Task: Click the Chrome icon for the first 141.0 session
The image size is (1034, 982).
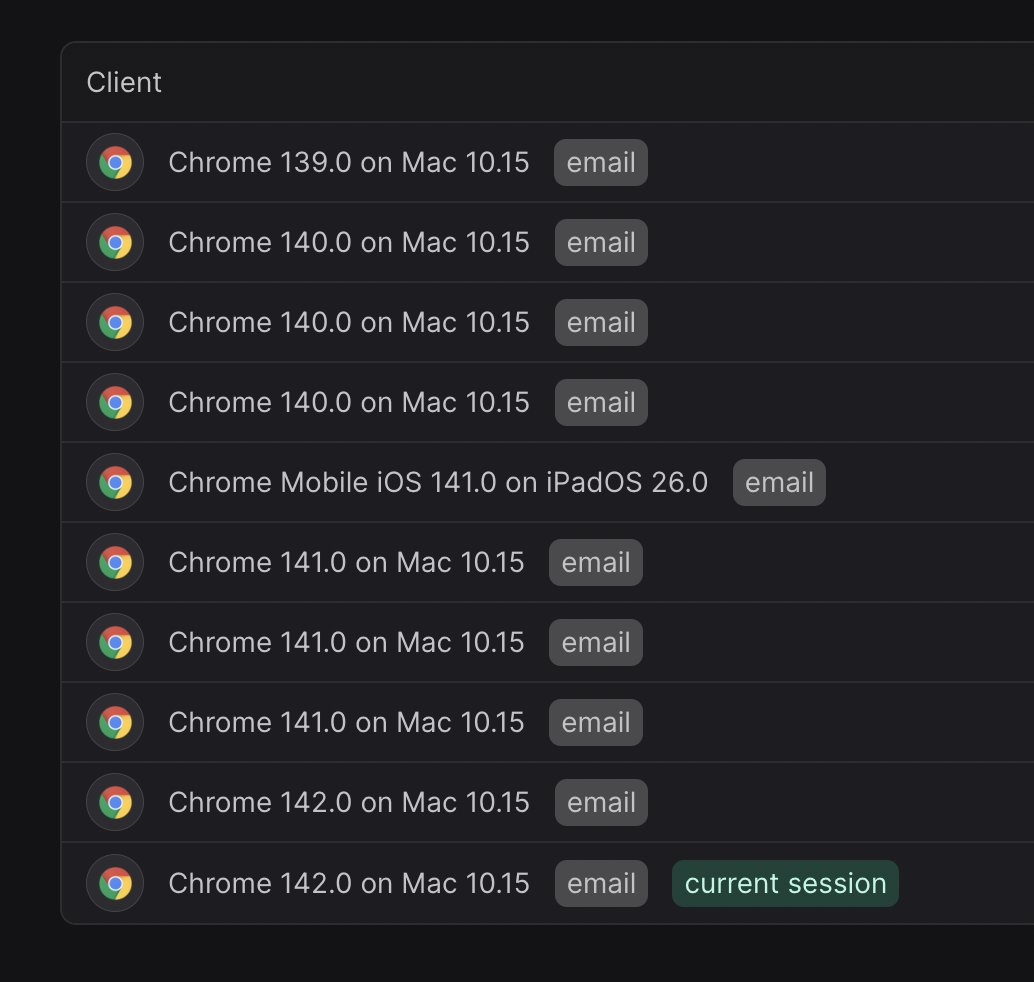Action: [114, 562]
